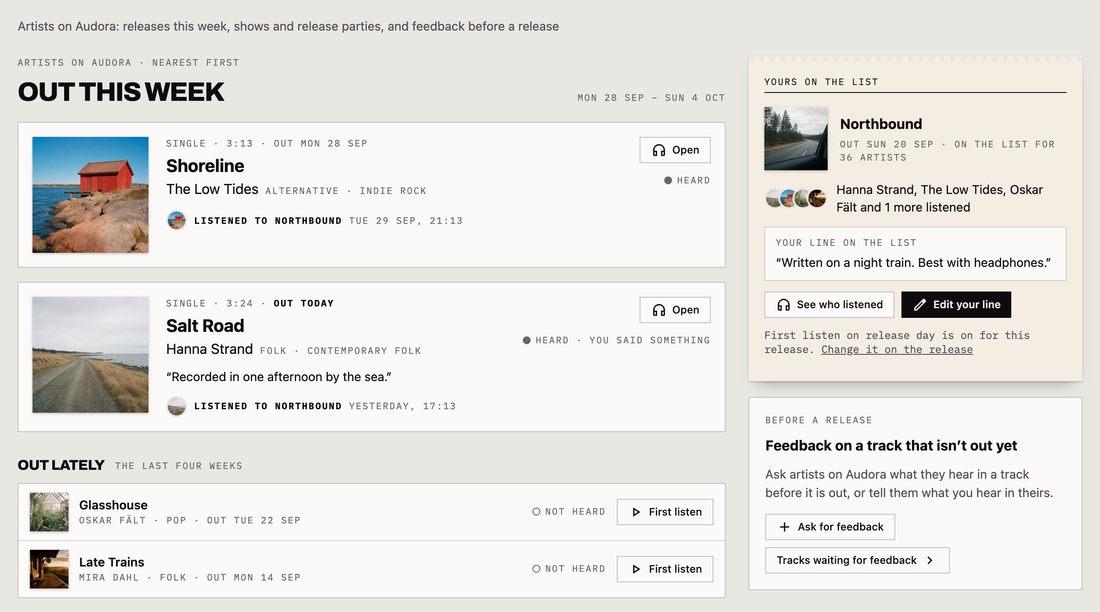Click Not Heard status for Glasshouse
This screenshot has height=612, width=1100.
[x=569, y=512]
